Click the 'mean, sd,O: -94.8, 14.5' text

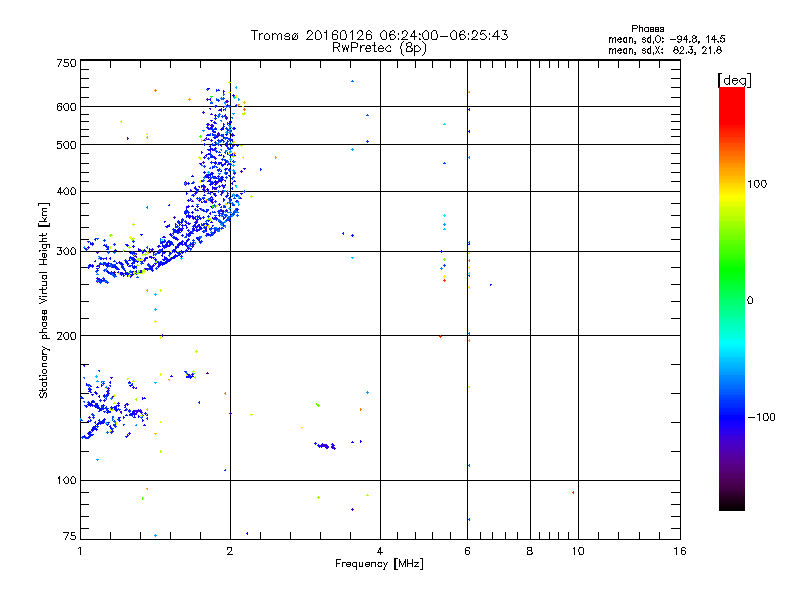pos(666,39)
